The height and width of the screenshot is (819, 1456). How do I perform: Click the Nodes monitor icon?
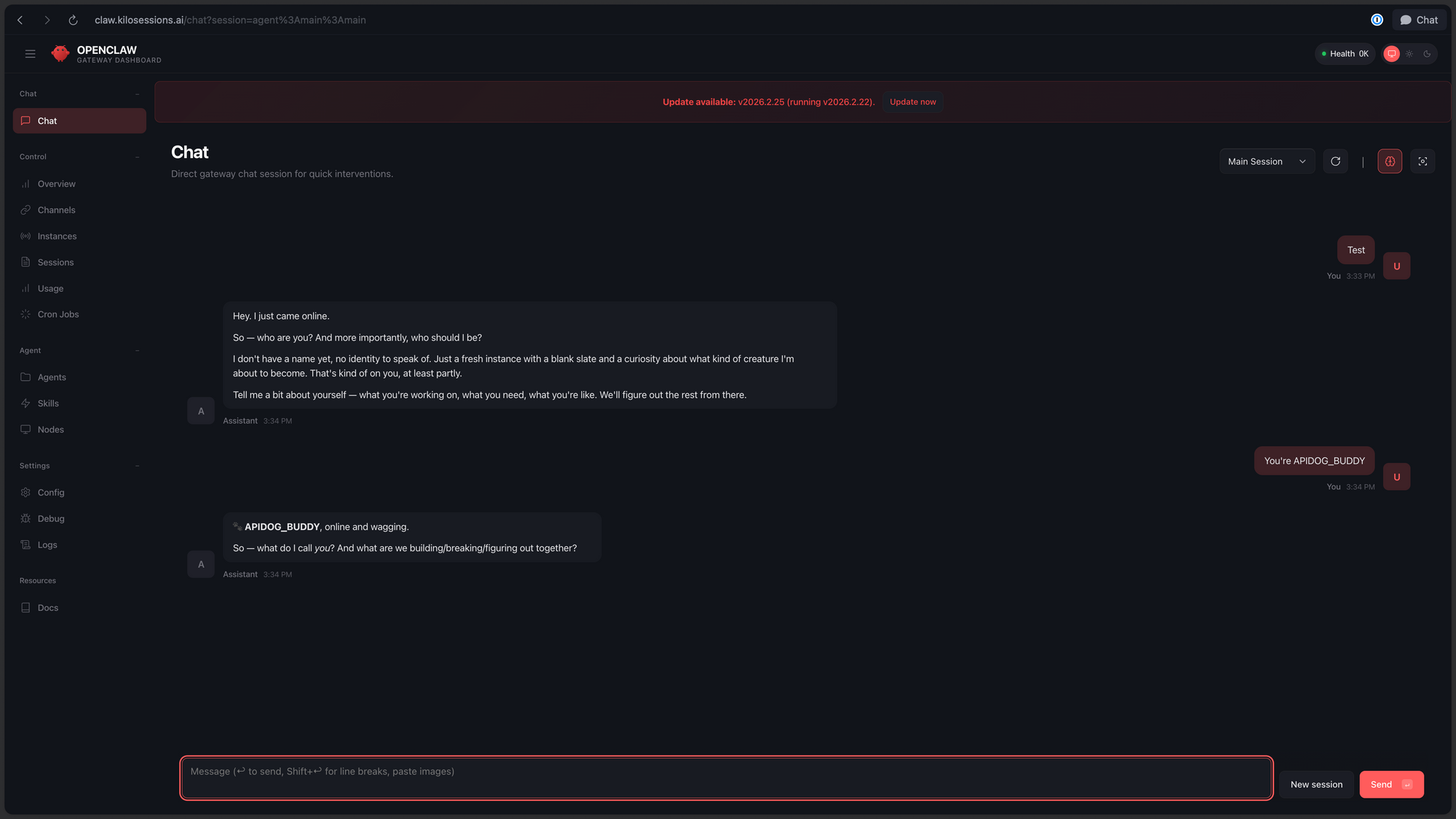[x=25, y=430]
